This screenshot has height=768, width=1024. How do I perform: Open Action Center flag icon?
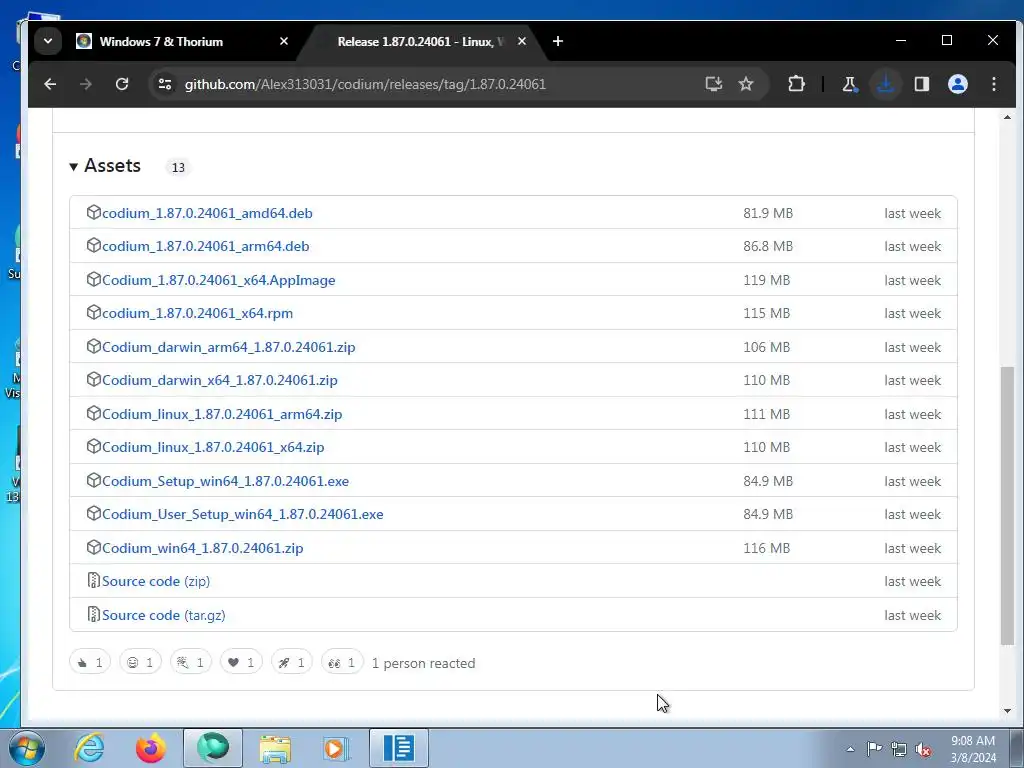pyautogui.click(x=874, y=748)
